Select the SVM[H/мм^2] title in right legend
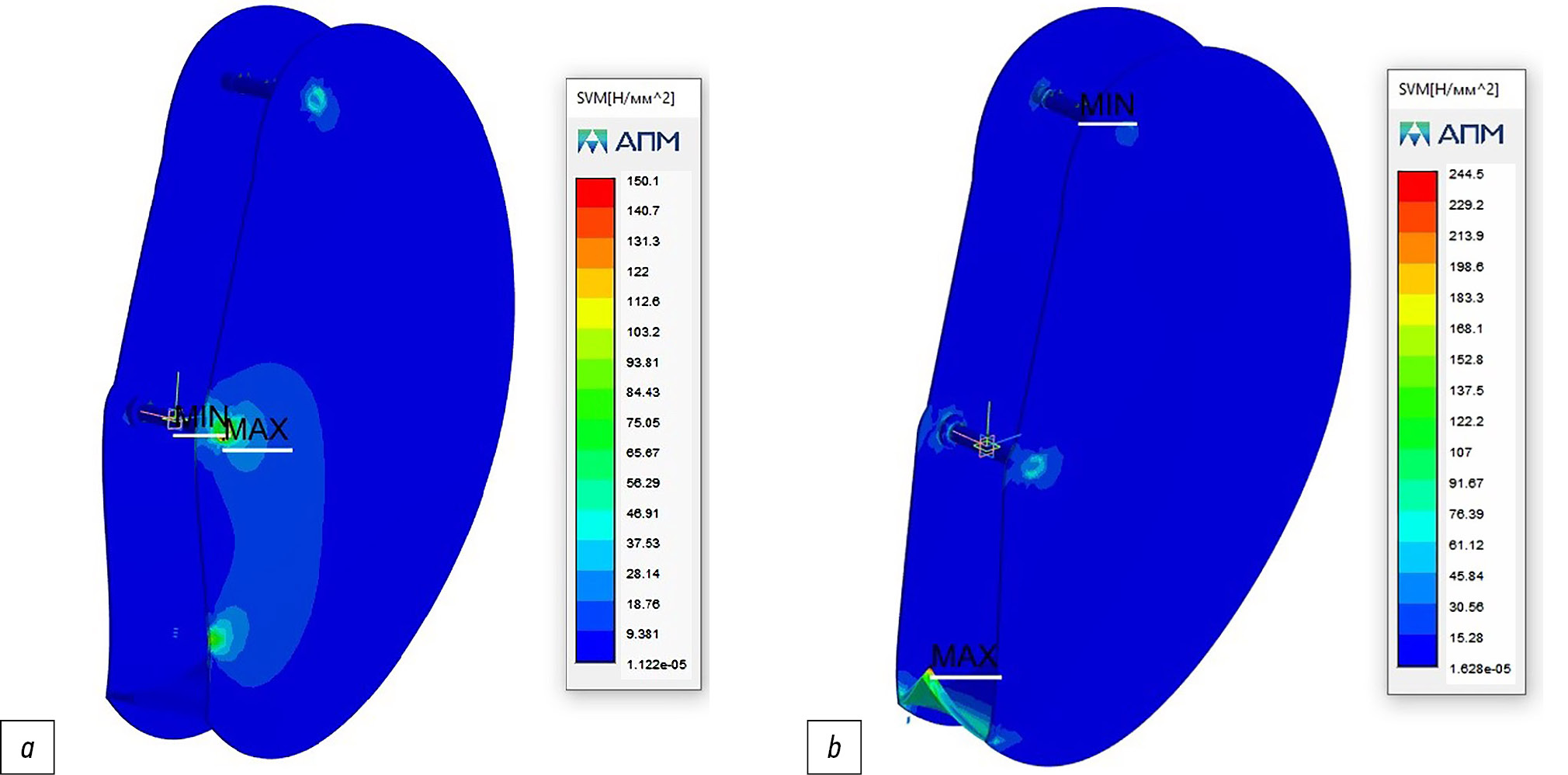Image resolution: width=1568 pixels, height=775 pixels. pos(1448,90)
